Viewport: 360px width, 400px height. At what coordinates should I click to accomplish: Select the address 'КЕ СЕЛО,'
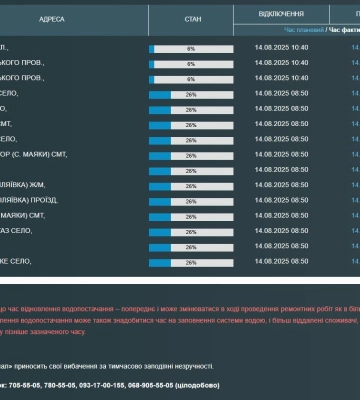16,261
